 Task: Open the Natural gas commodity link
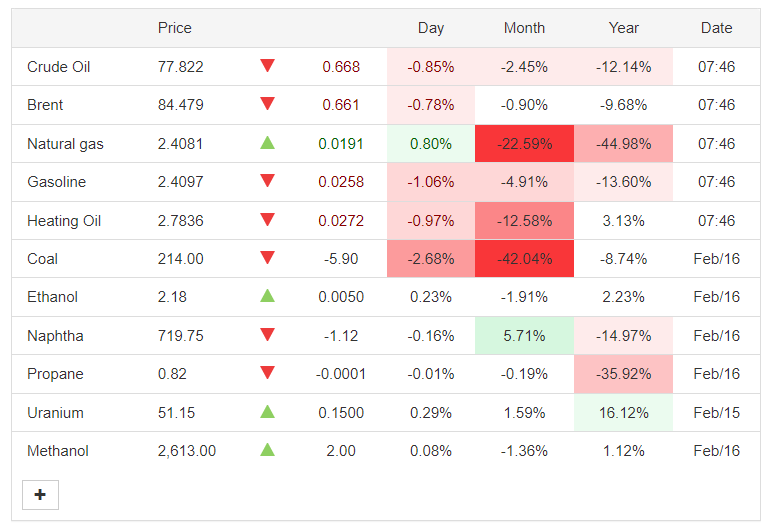coord(65,144)
